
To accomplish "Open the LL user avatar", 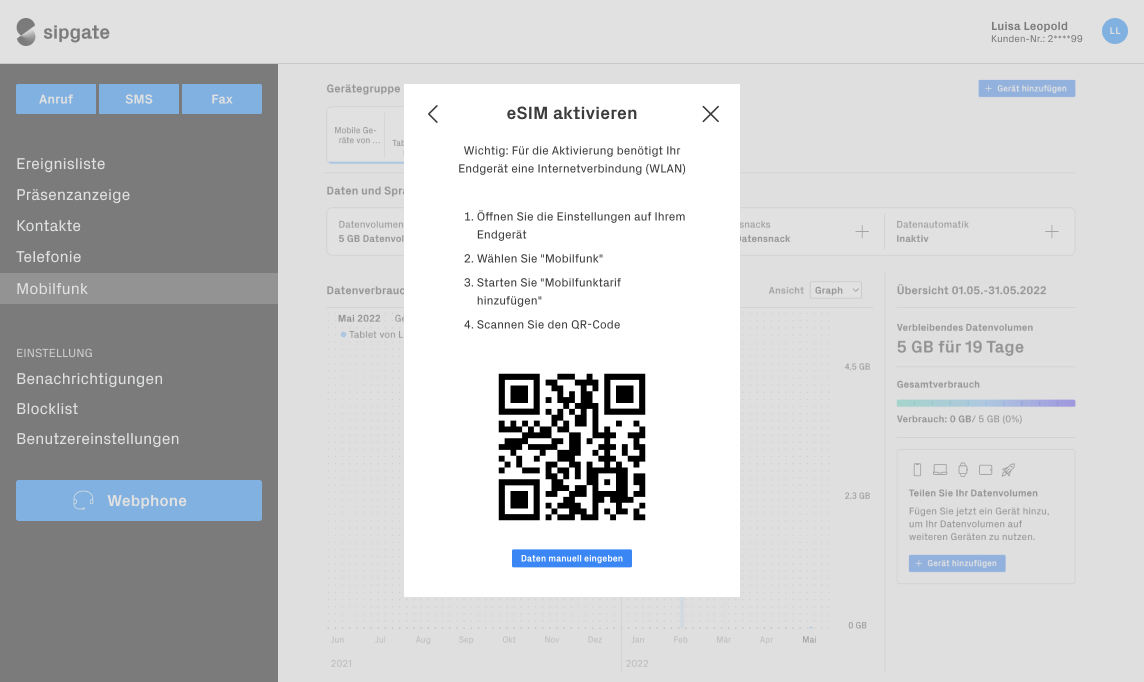I will click(1114, 31).
